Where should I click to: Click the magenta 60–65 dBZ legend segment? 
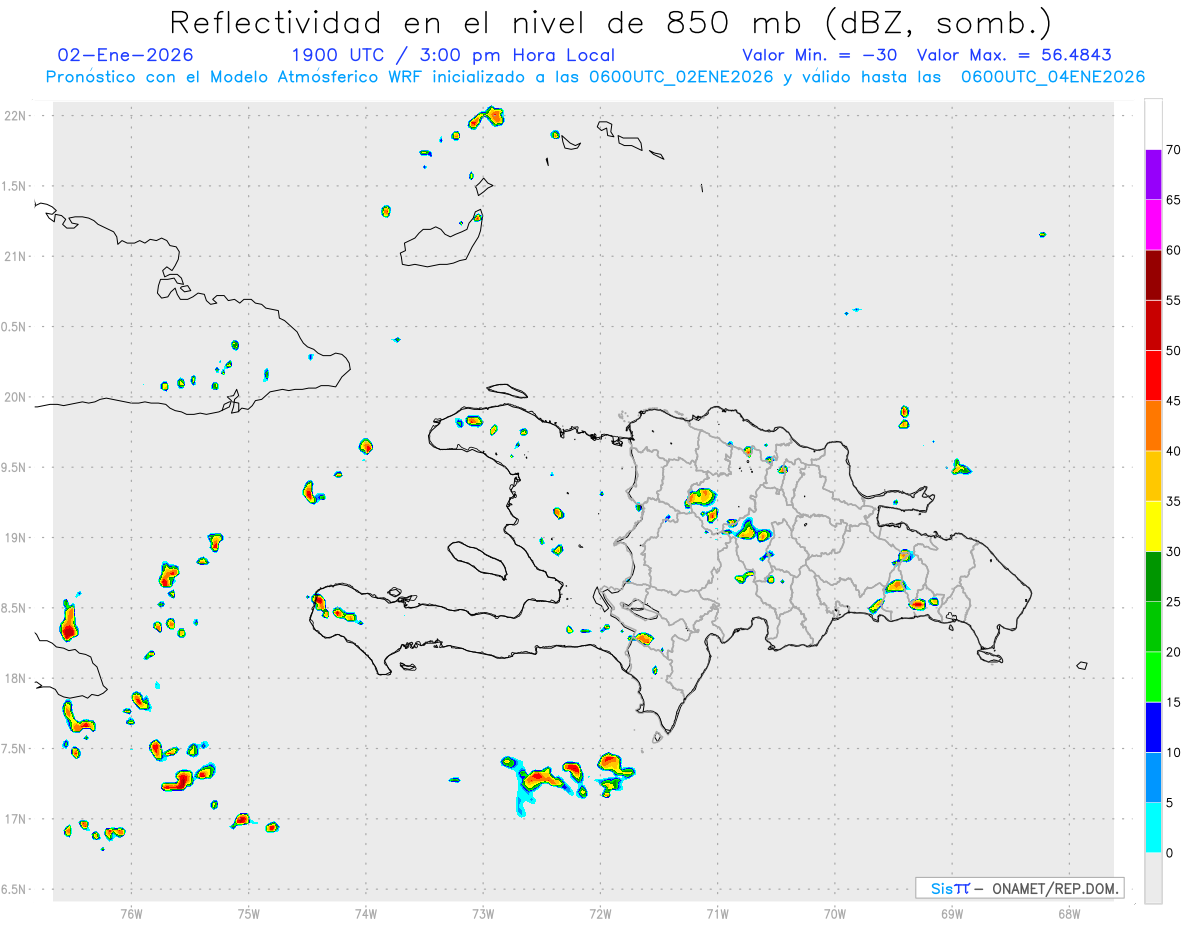[x=1153, y=224]
